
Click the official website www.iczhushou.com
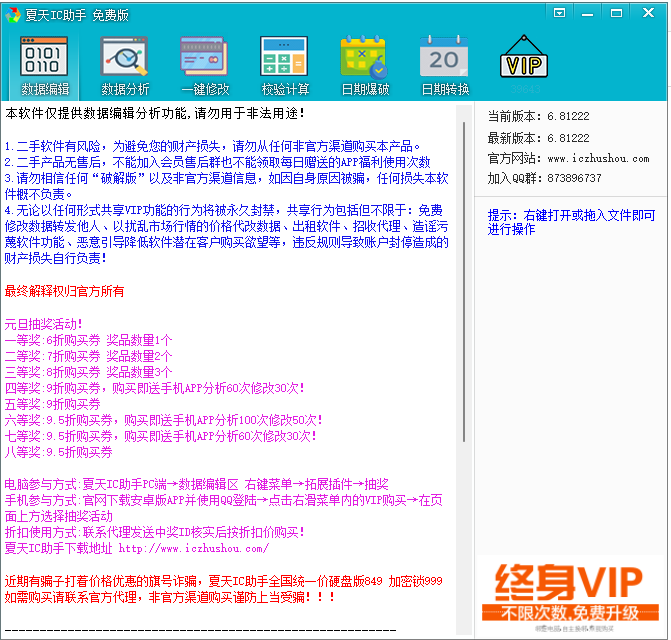[598, 159]
